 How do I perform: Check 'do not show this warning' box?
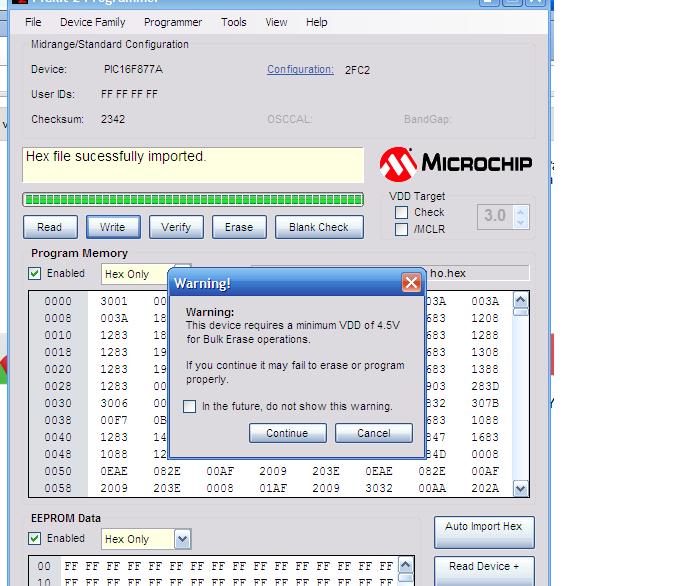[190, 406]
